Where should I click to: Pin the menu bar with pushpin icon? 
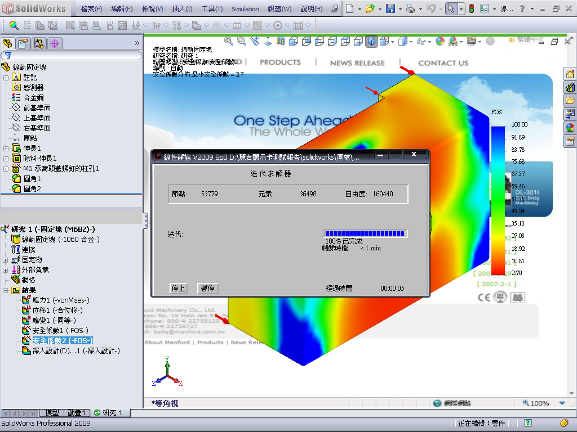(x=334, y=8)
